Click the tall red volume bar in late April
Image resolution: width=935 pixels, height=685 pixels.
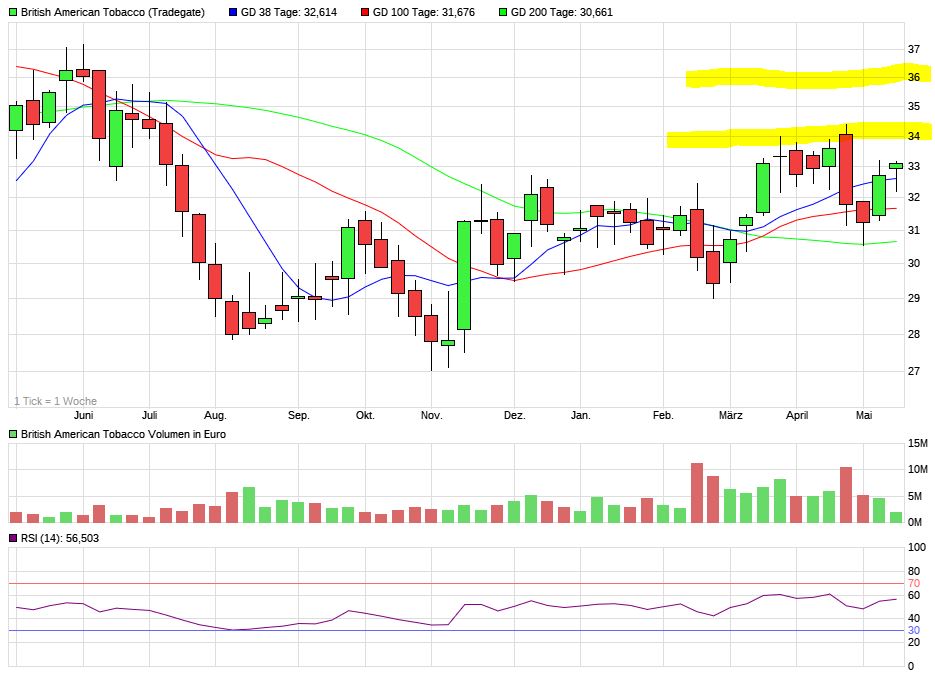[846, 495]
